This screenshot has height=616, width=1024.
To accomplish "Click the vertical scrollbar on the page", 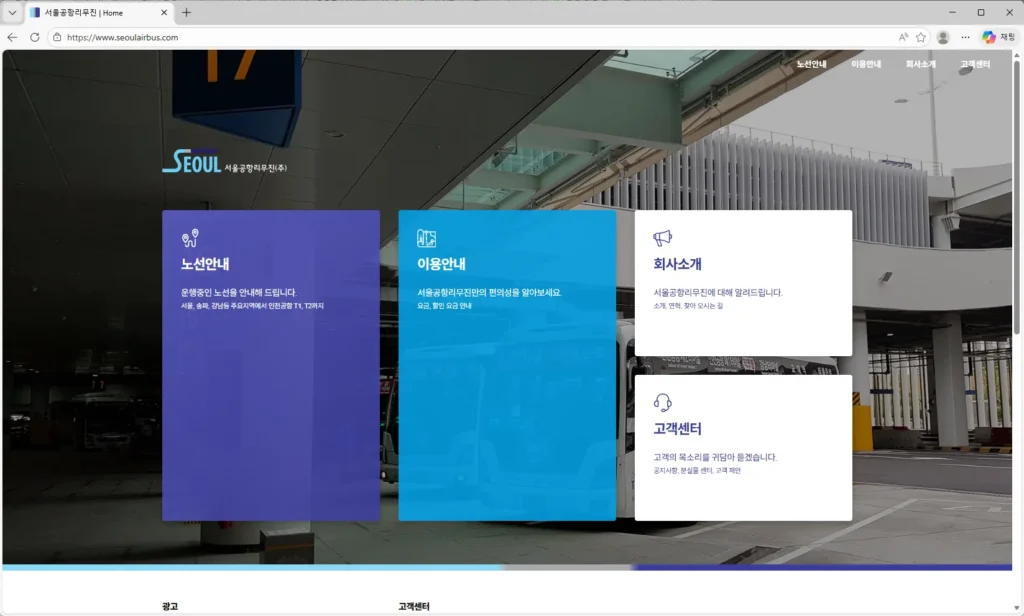I will point(1017,200).
